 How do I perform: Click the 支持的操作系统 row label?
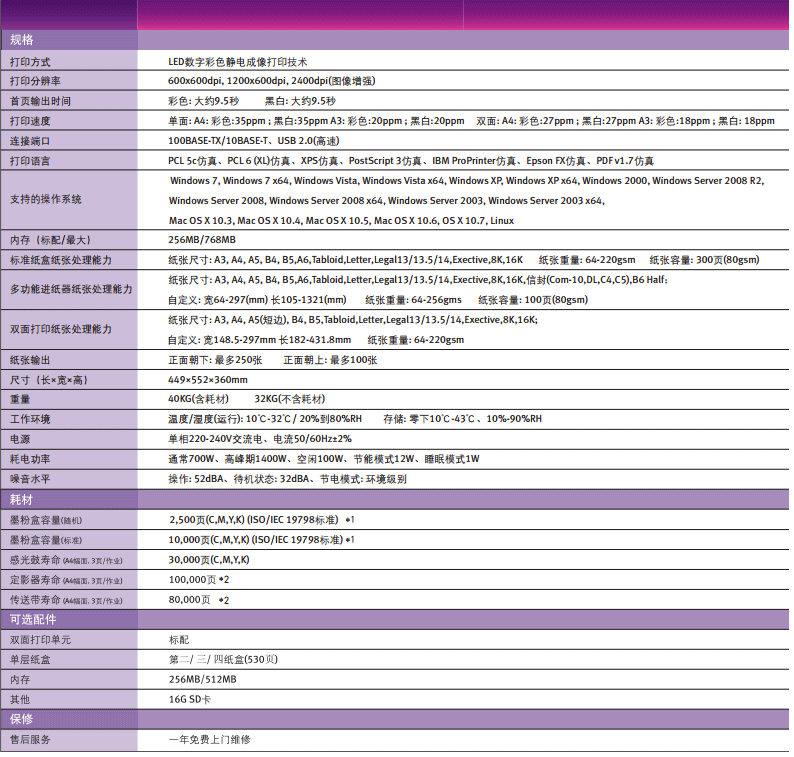(x=45, y=200)
